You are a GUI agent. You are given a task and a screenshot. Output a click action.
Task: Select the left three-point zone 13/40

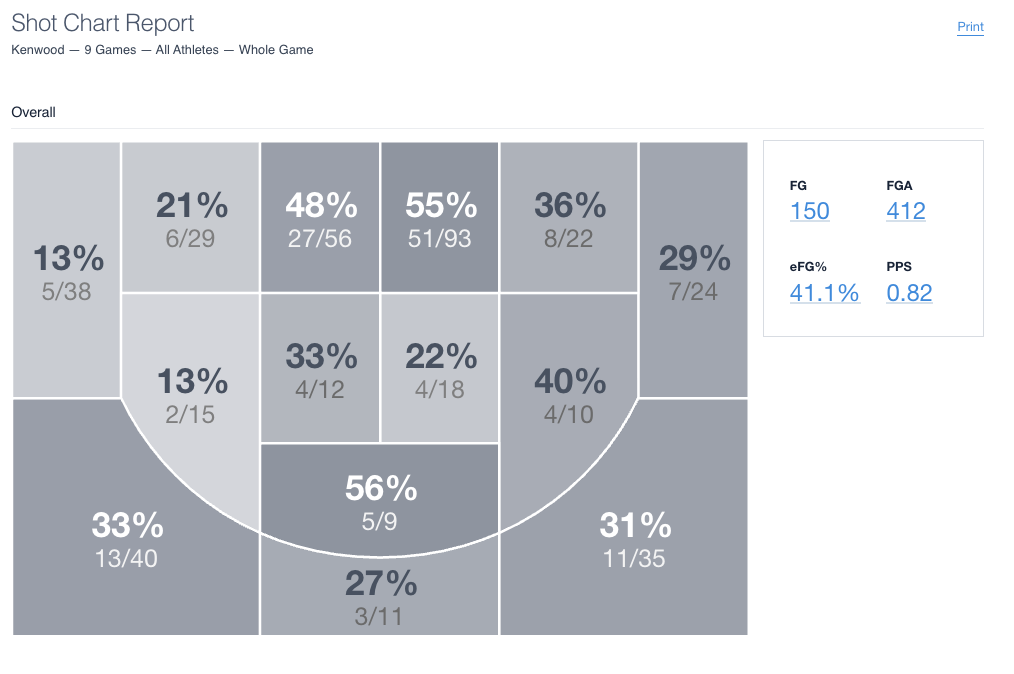(x=126, y=538)
